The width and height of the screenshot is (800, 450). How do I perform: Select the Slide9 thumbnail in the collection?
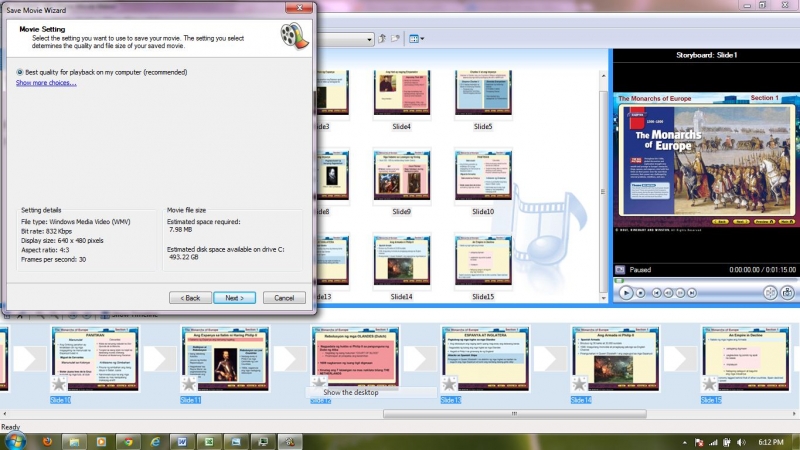tap(401, 178)
